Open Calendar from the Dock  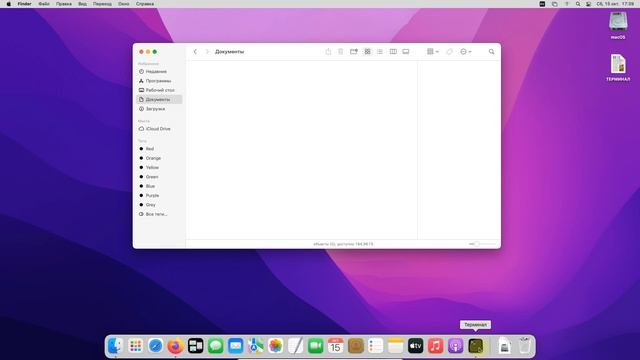[336, 346]
